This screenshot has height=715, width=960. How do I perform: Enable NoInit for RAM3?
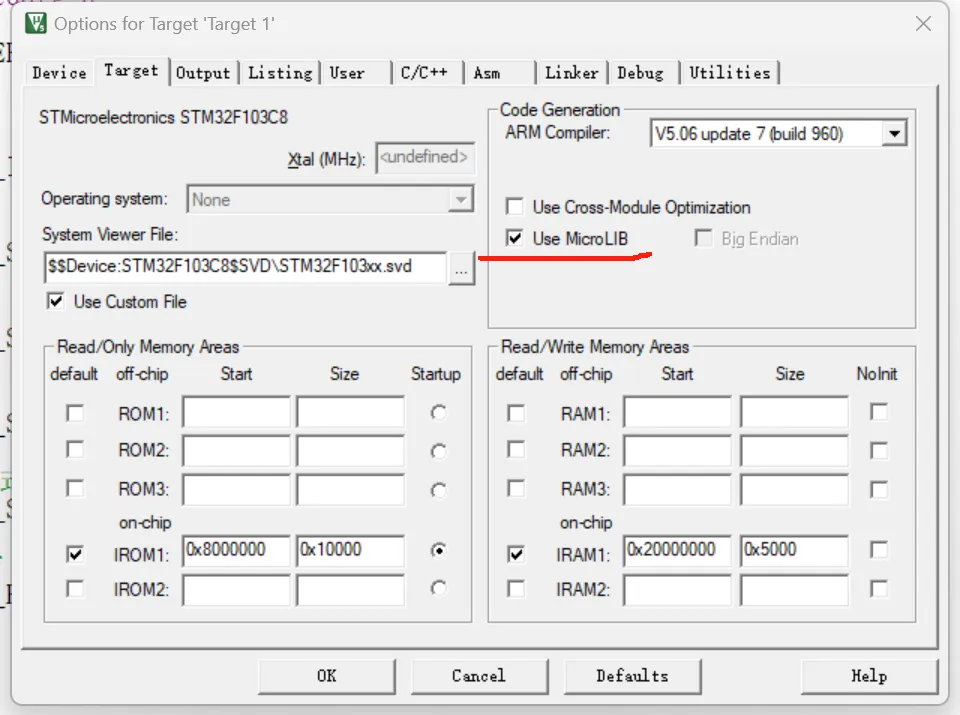click(879, 490)
